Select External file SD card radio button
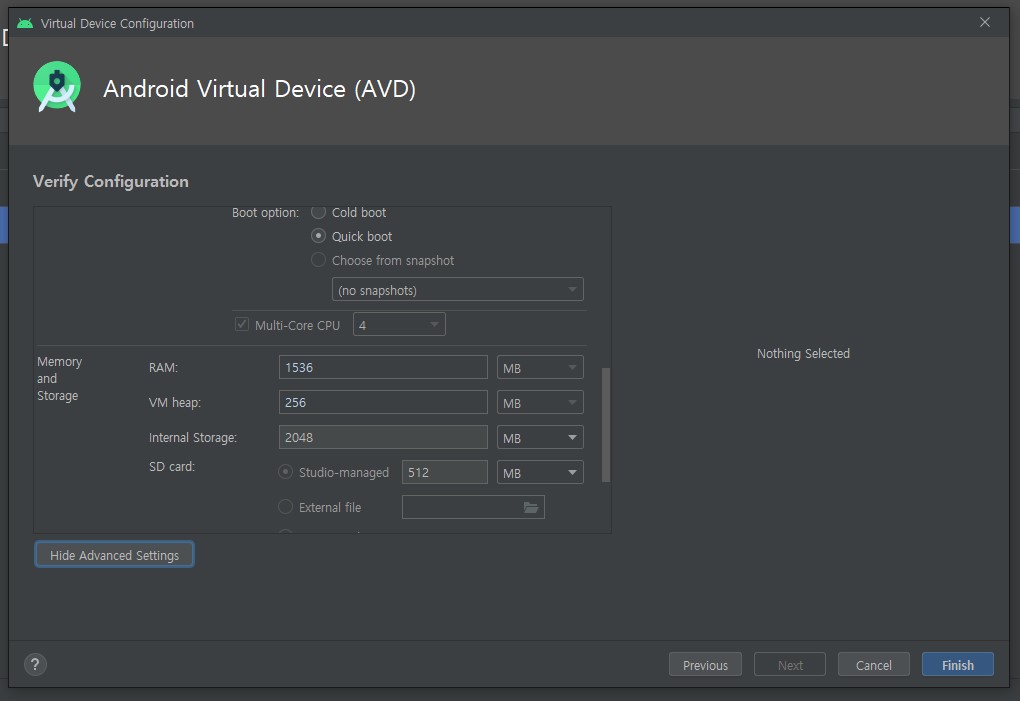 tap(285, 507)
